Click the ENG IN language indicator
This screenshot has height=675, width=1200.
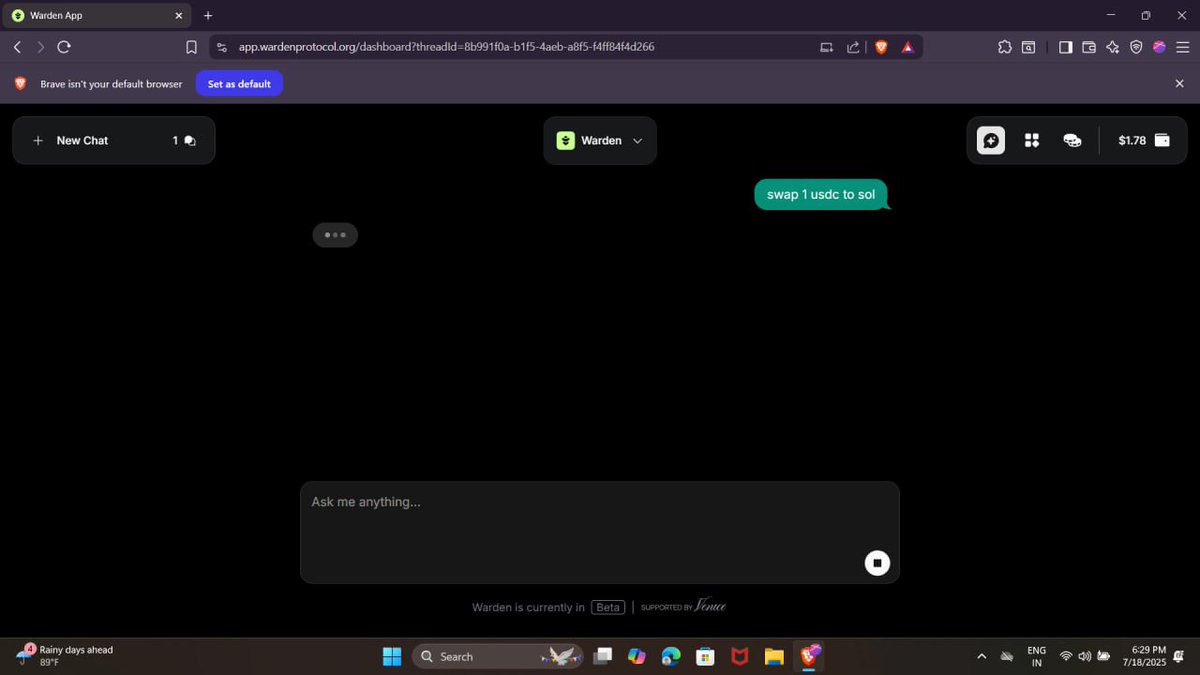pyautogui.click(x=1037, y=657)
